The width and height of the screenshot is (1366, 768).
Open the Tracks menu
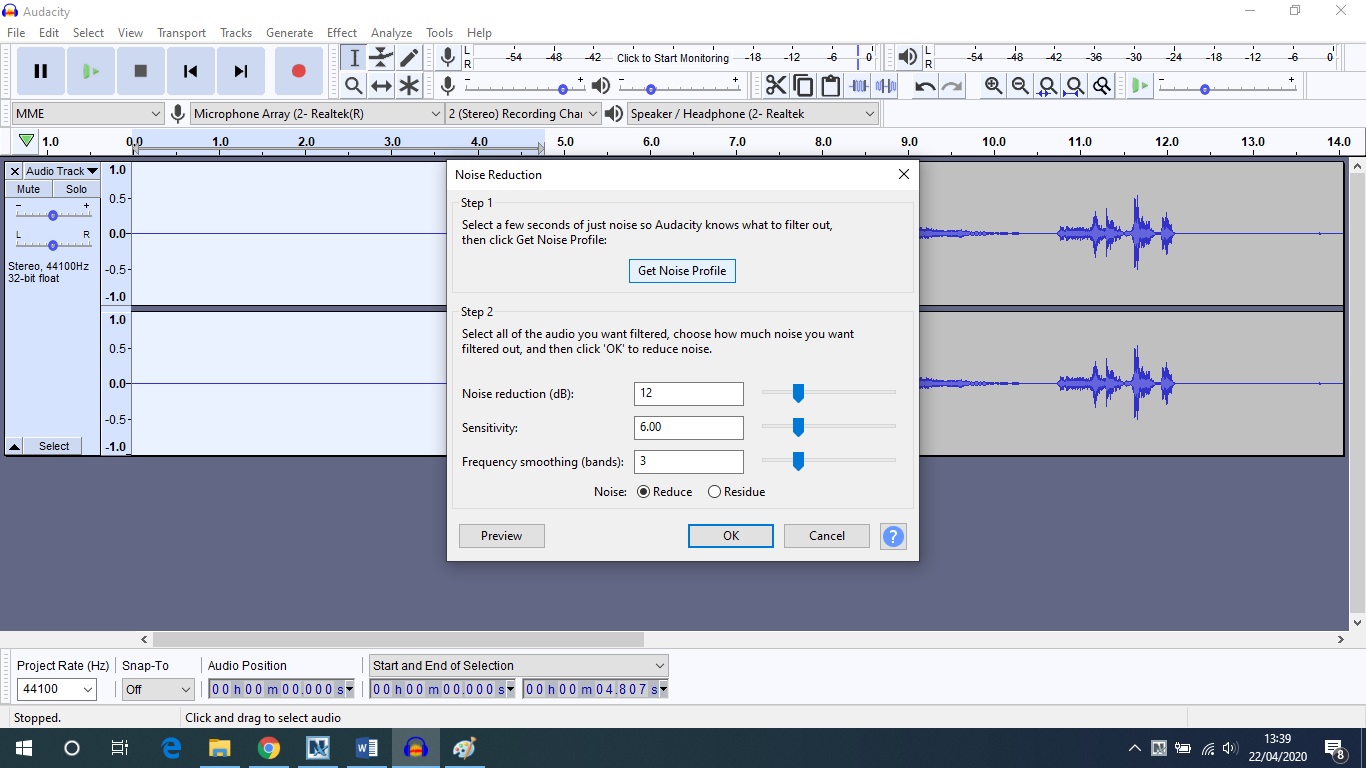pos(236,33)
